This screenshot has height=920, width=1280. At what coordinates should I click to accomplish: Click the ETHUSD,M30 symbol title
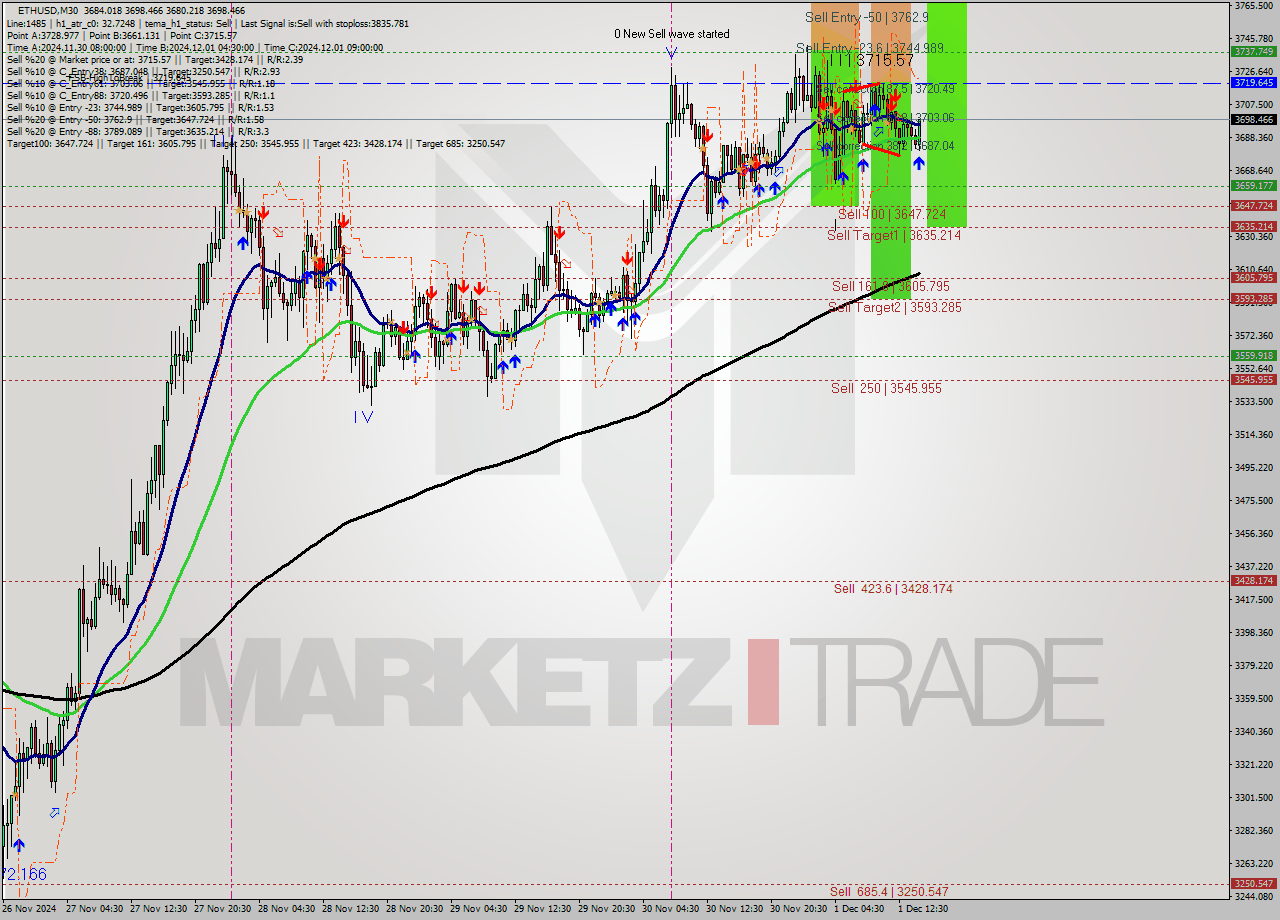50,10
